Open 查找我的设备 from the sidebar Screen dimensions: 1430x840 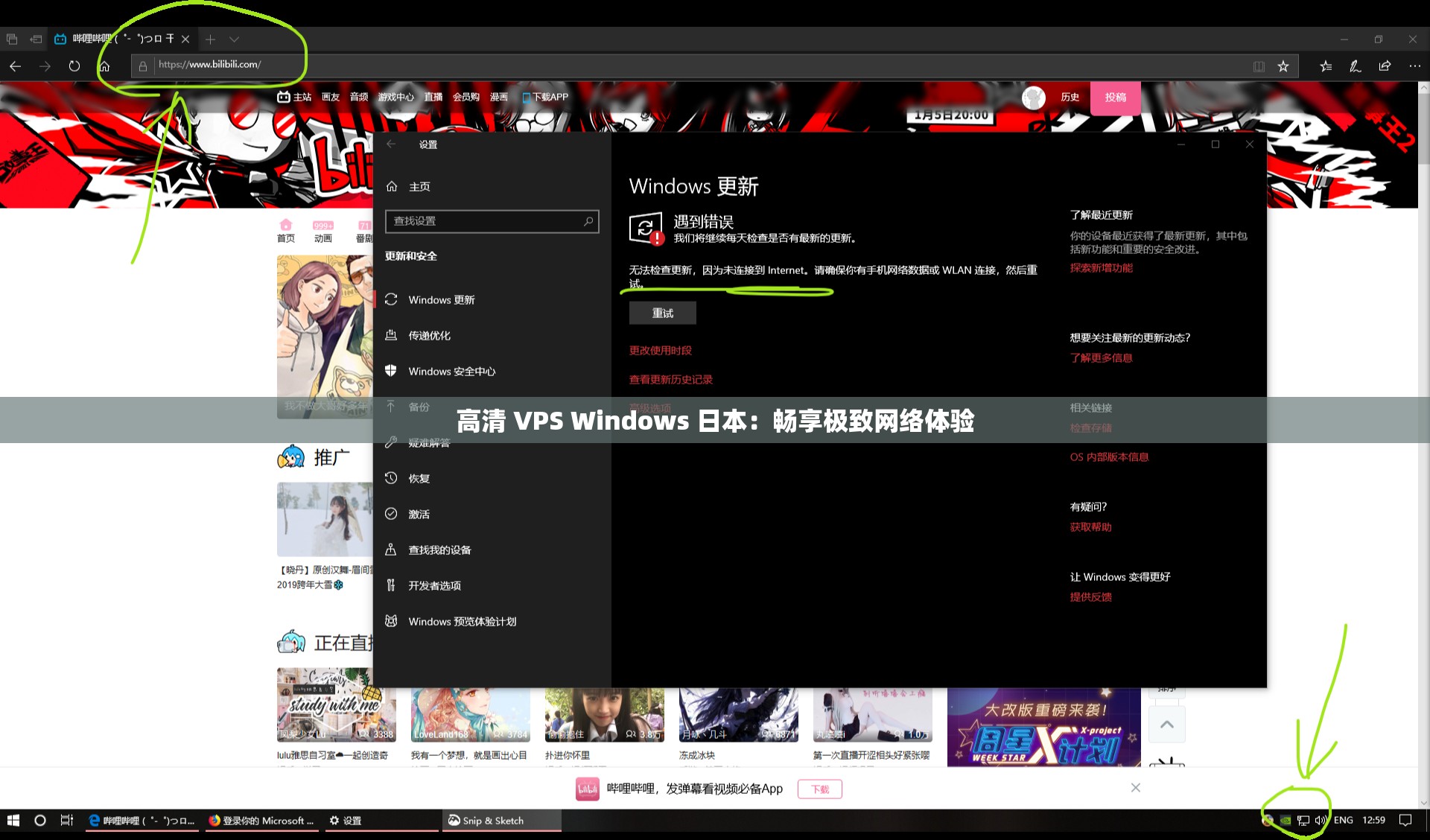(439, 550)
